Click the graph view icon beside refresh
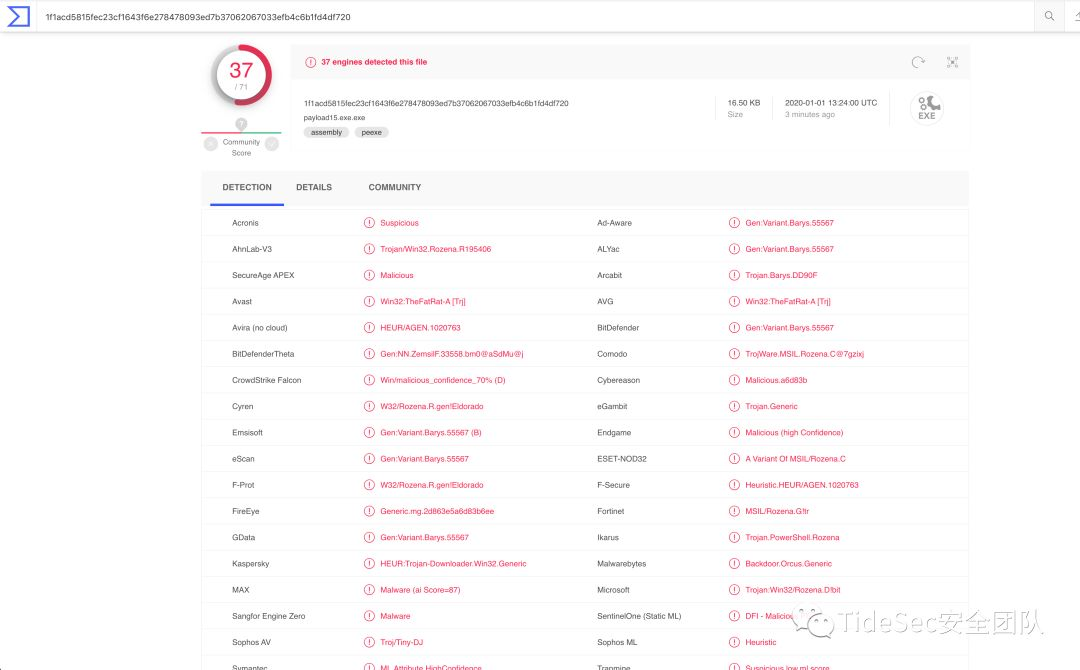The width and height of the screenshot is (1080, 670). tap(953, 62)
